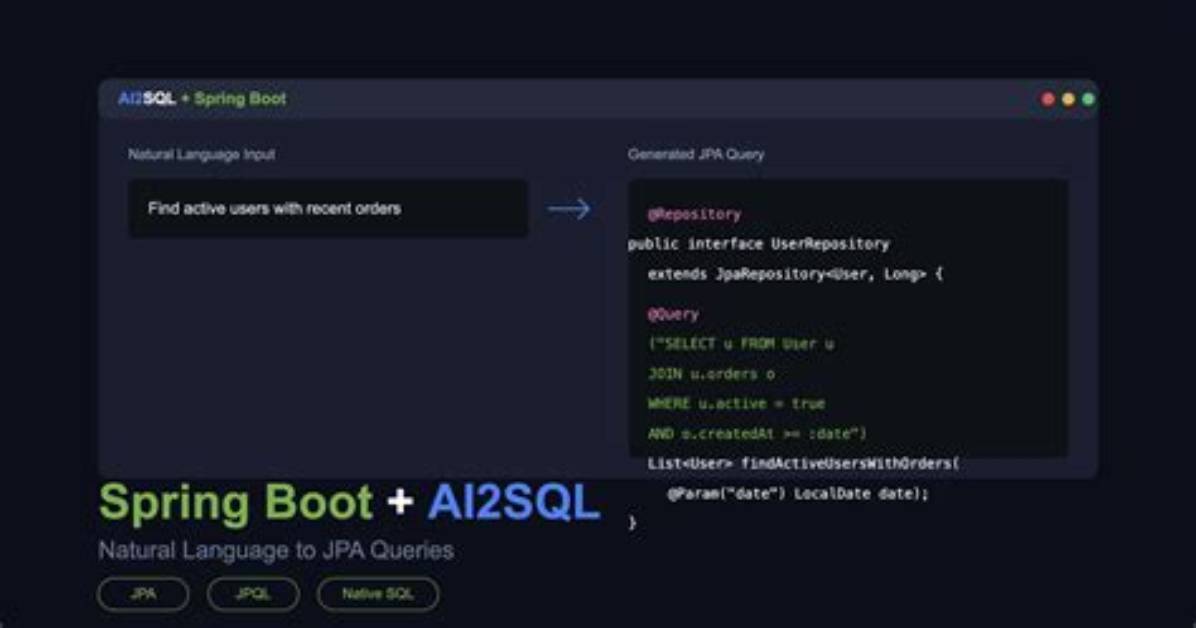1196x628 pixels.
Task: Click the "Generated JPA Query" label
Action: [696, 154]
